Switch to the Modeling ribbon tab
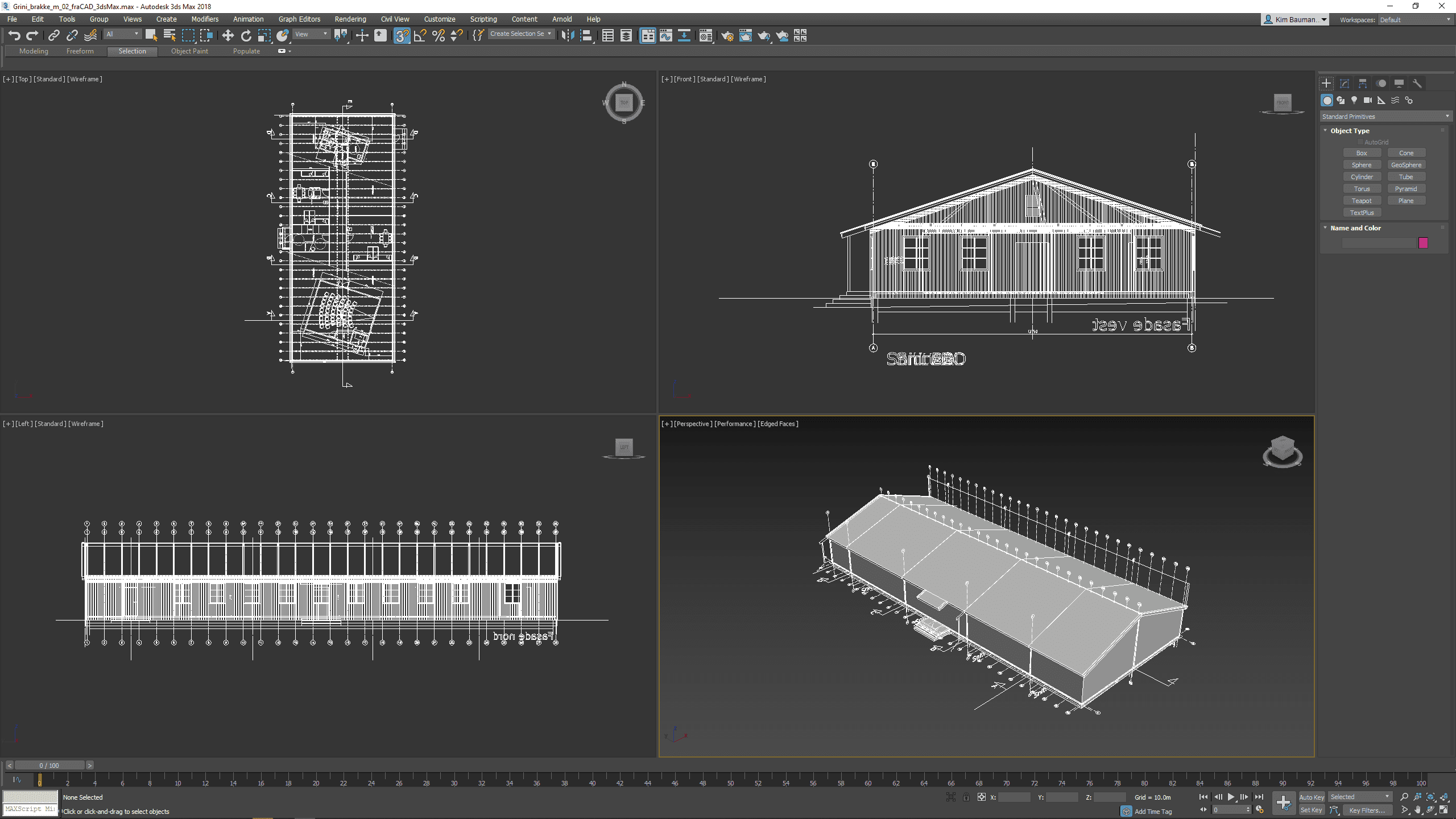Screen dimensions: 1456x819 (x=34, y=51)
